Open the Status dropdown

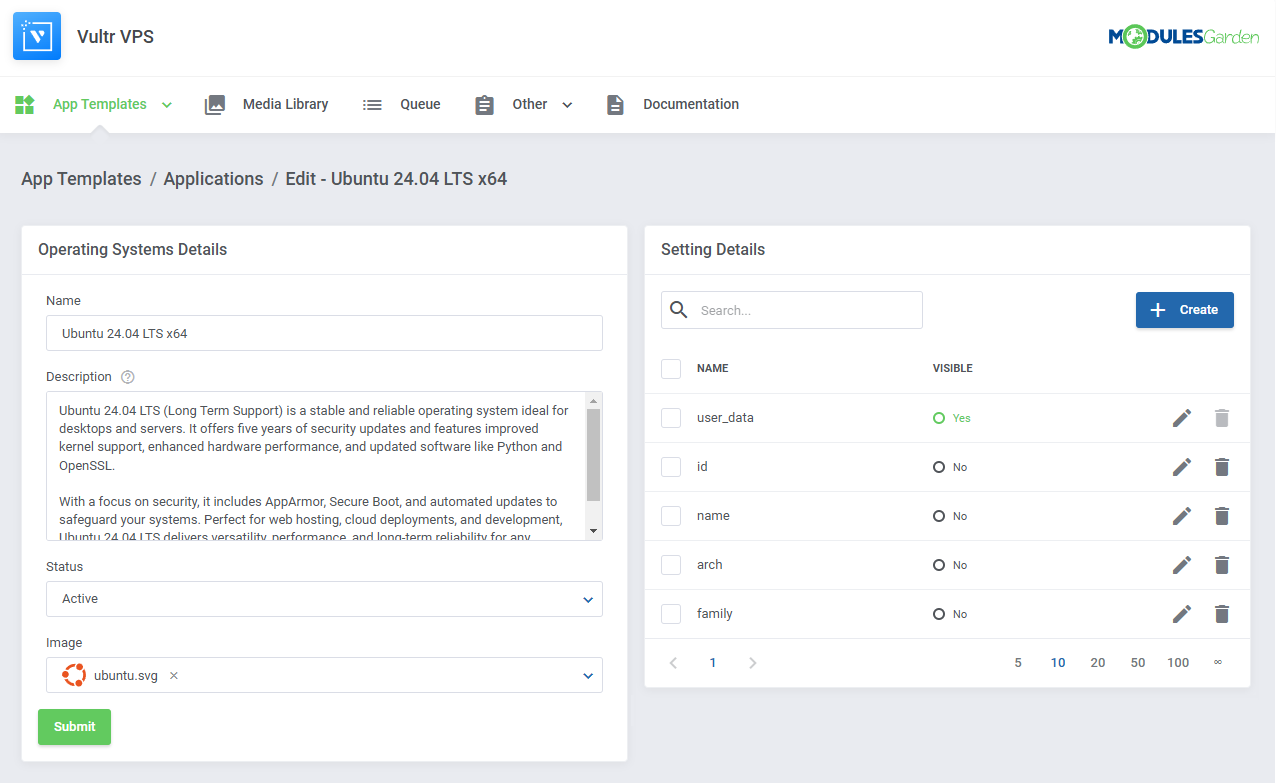coord(588,598)
